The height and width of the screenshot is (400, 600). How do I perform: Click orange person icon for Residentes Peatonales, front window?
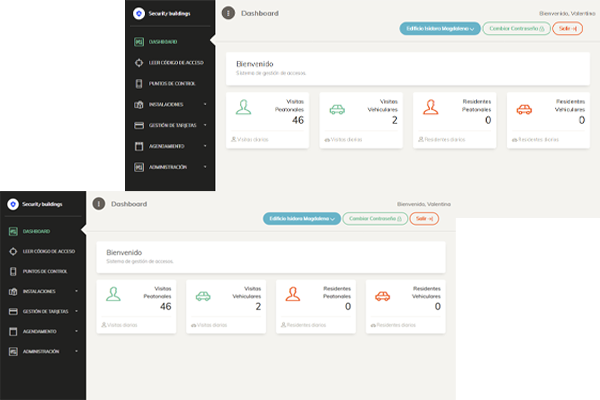[x=292, y=296]
